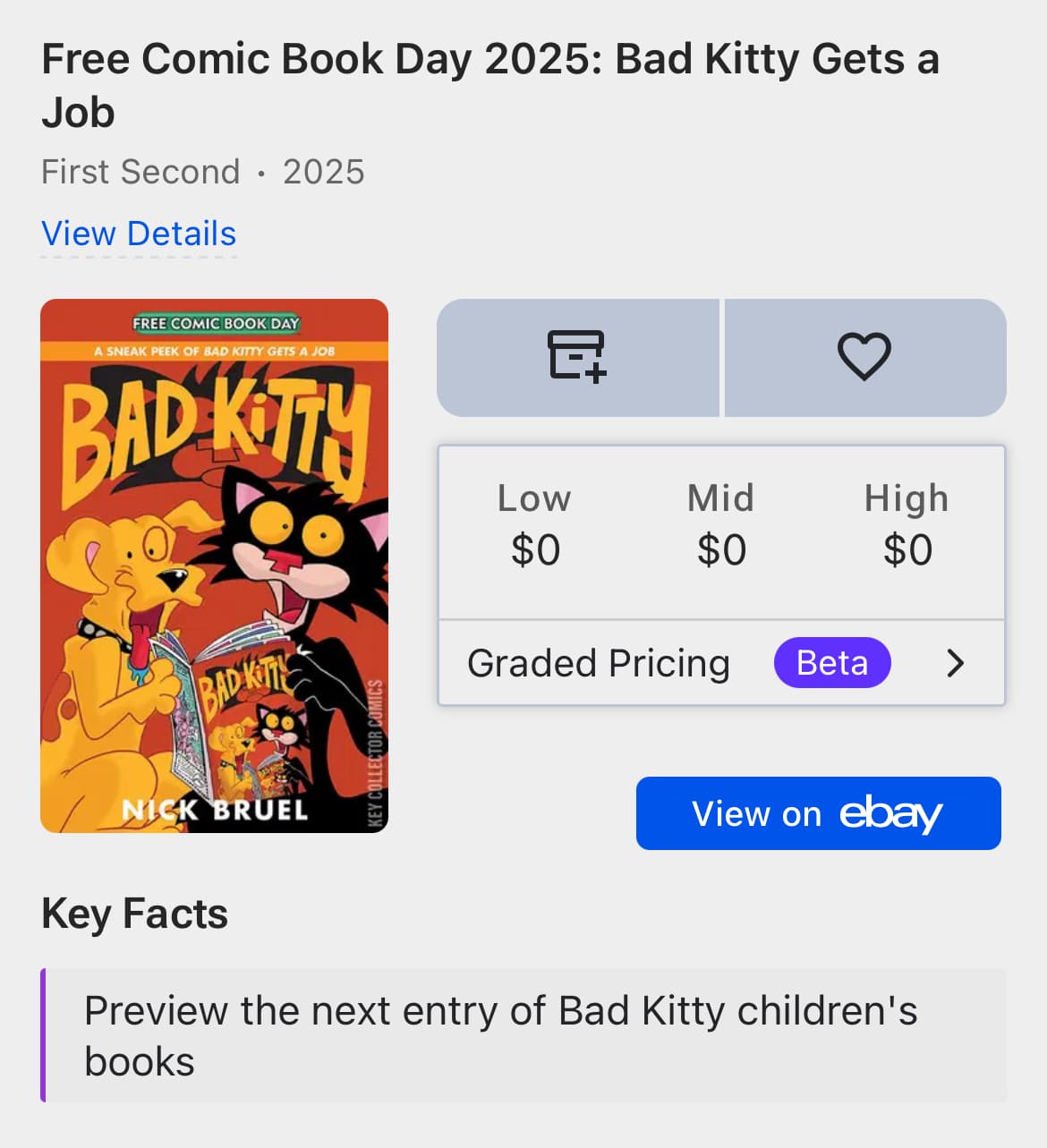Tap the Mid column header
The width and height of the screenshot is (1047, 1148).
tap(720, 498)
